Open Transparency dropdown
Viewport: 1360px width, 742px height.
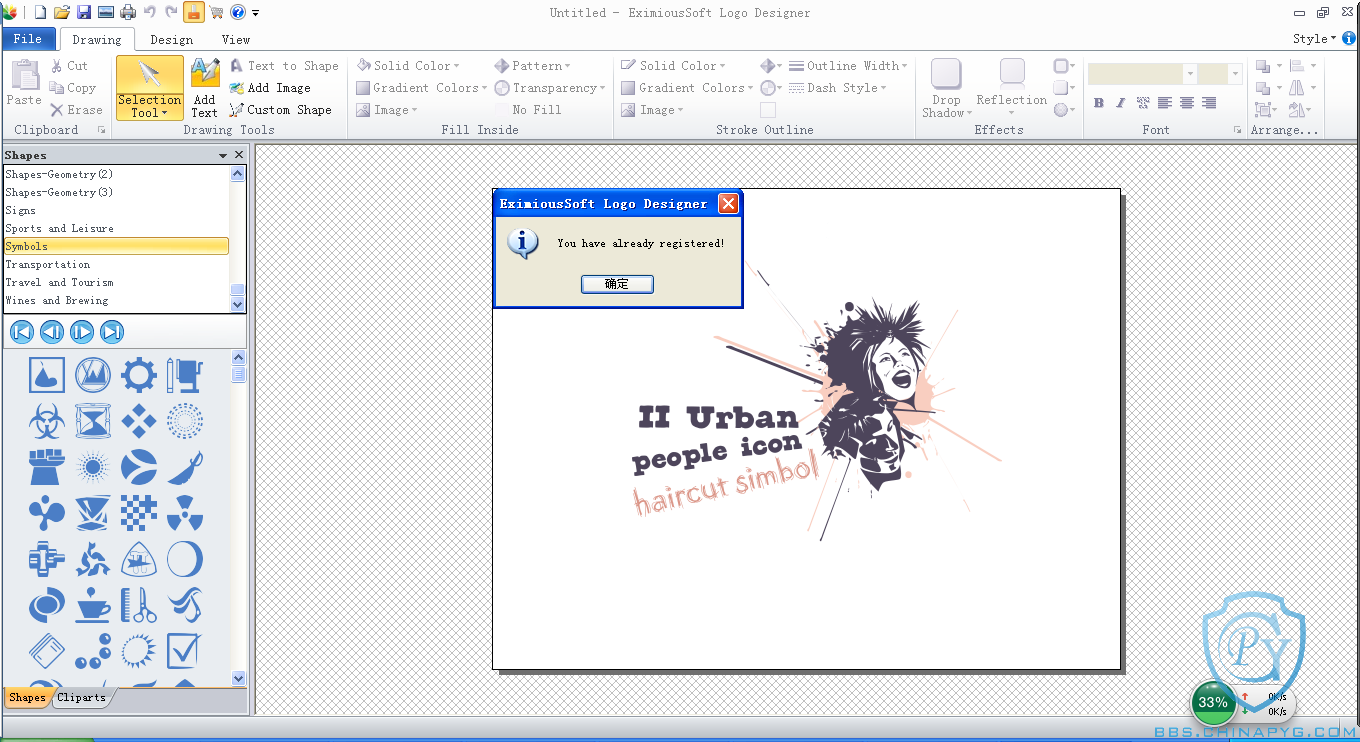click(x=550, y=88)
